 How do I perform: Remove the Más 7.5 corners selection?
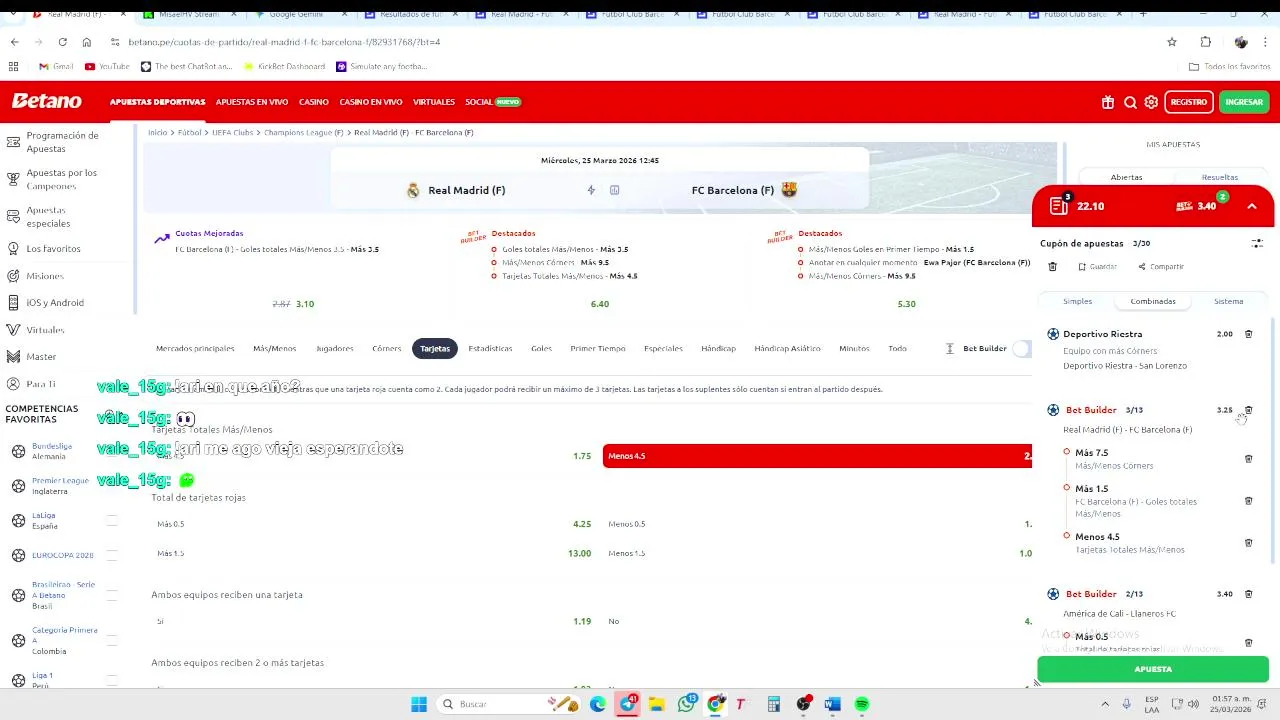1248,459
